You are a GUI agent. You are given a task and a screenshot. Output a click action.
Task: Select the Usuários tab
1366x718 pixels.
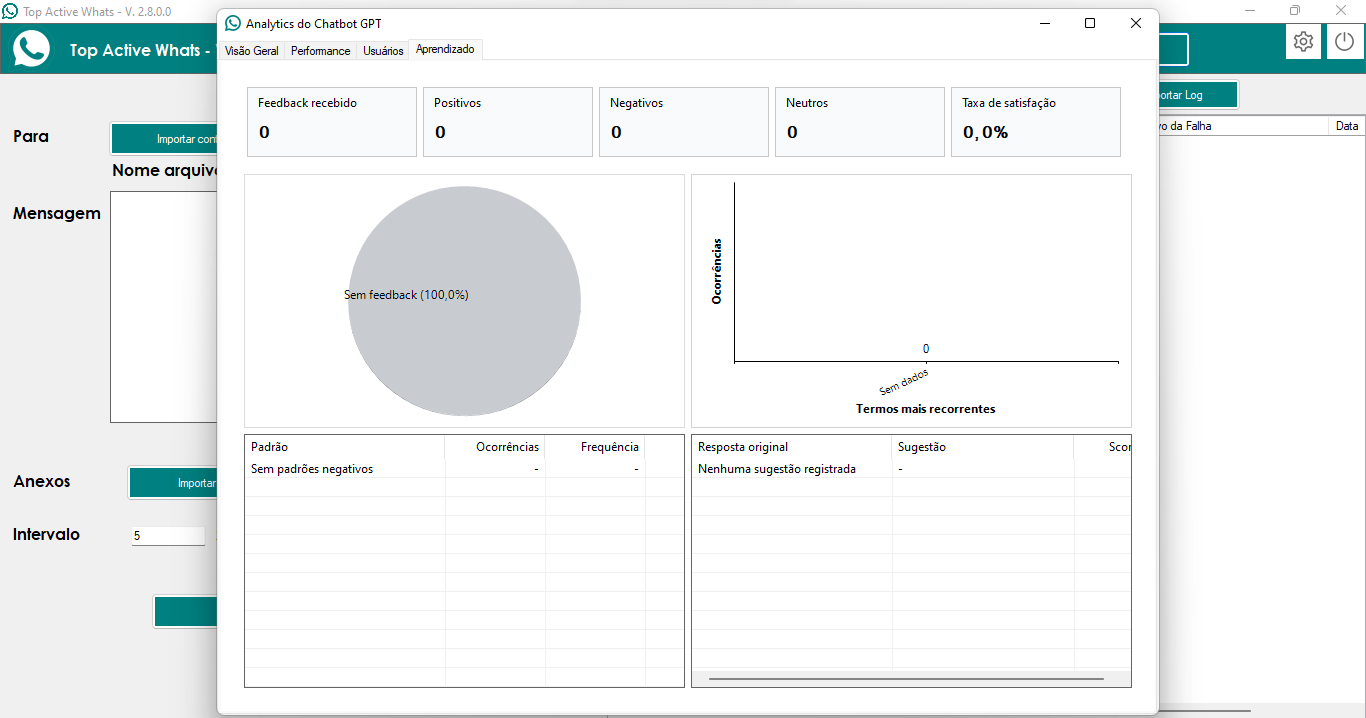point(383,51)
